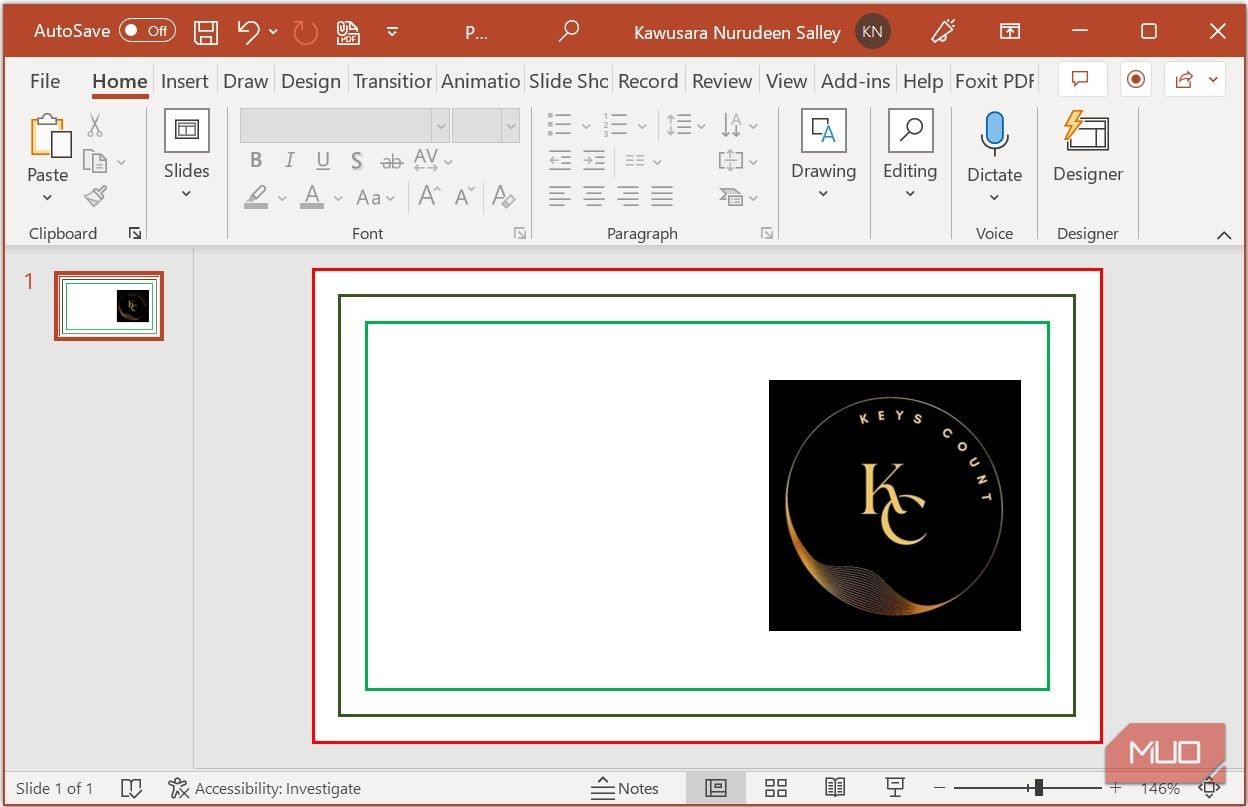Click the Redo icon
The height and width of the screenshot is (807, 1248).
(305, 32)
